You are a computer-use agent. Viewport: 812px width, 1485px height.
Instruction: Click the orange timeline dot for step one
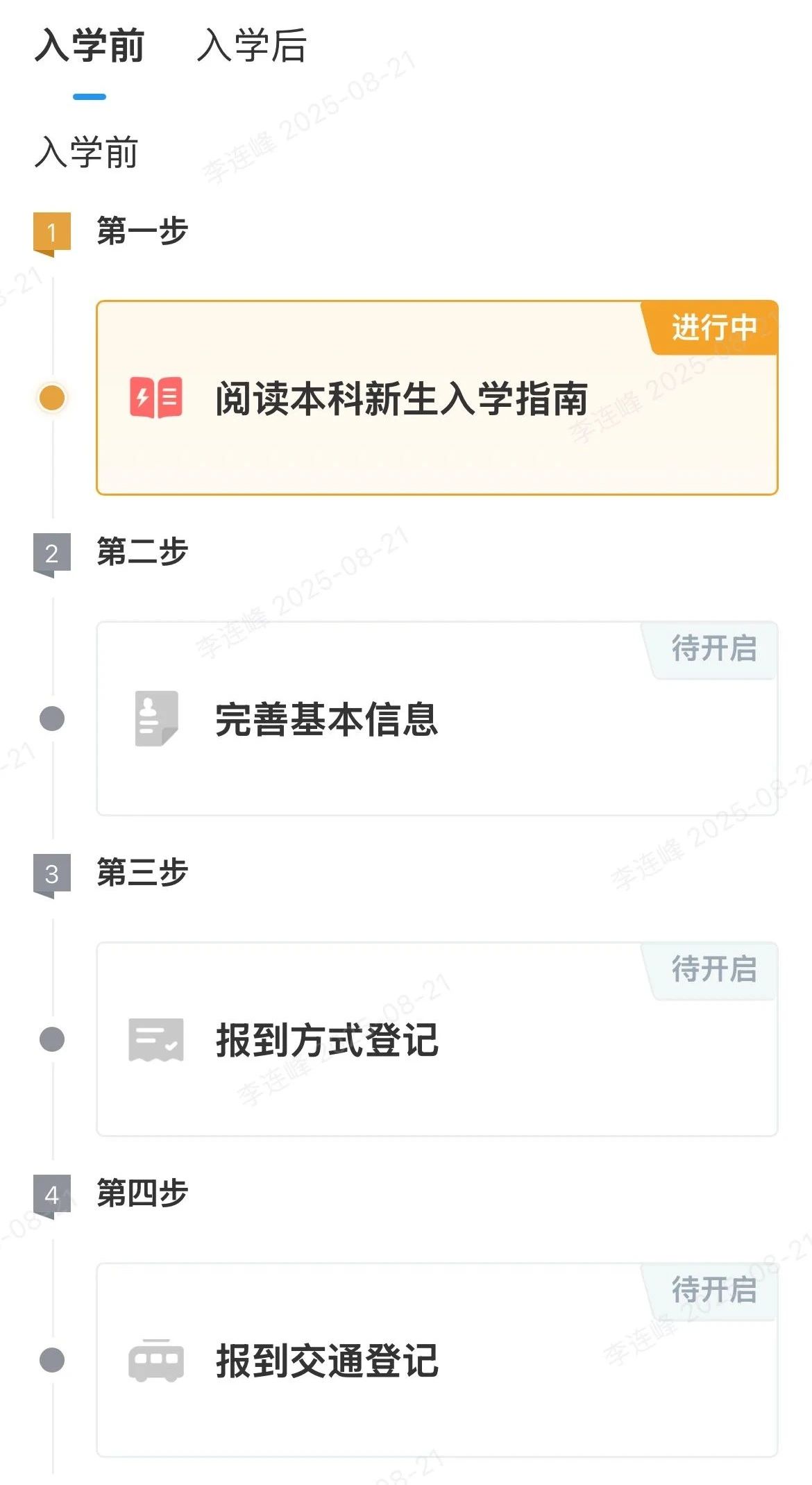coord(52,398)
